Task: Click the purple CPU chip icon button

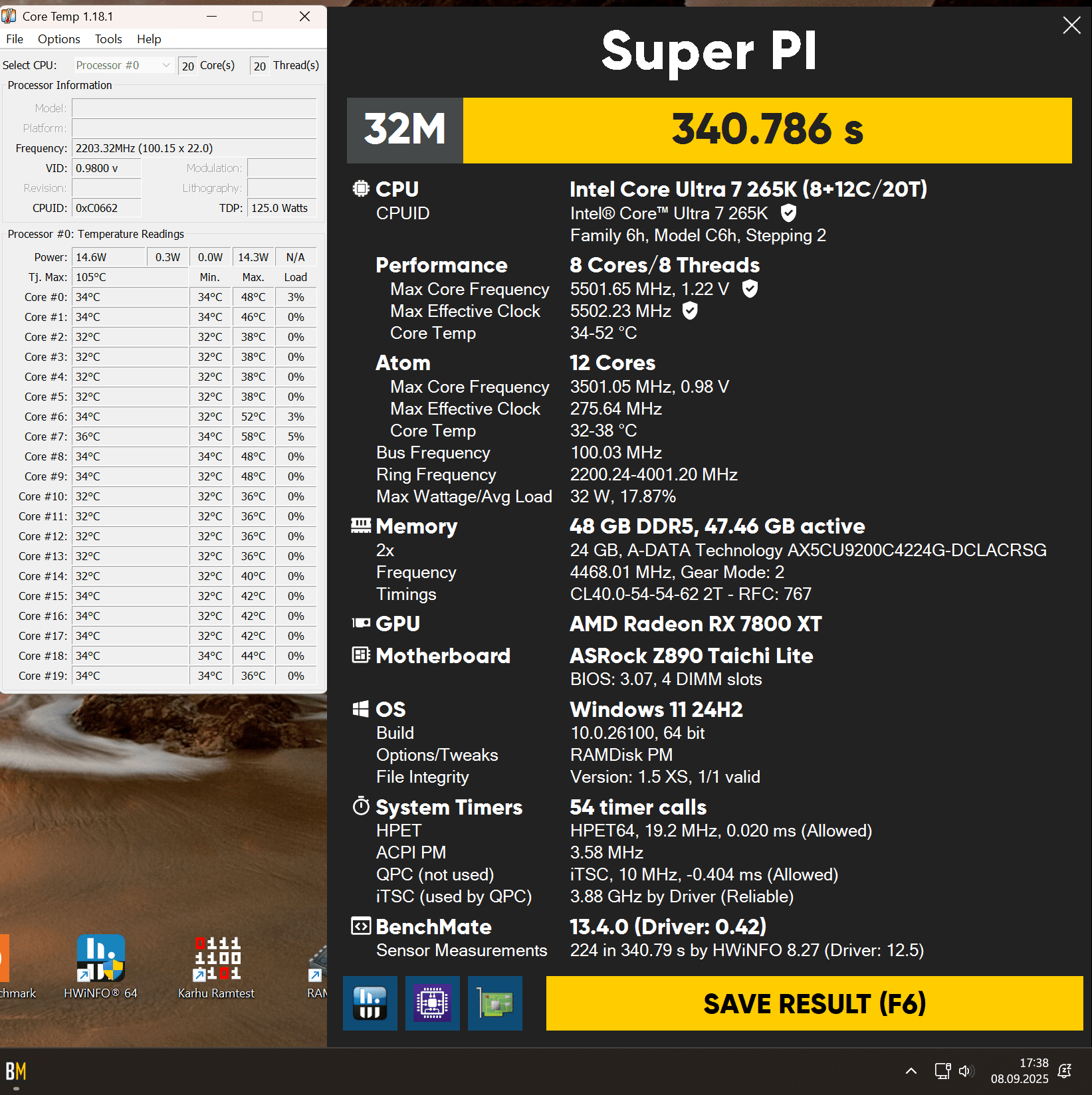Action: (x=433, y=1003)
